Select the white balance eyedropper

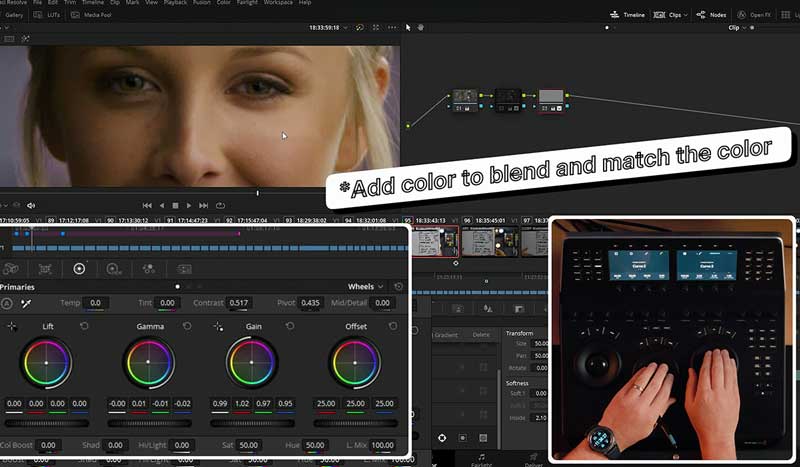(x=26, y=304)
